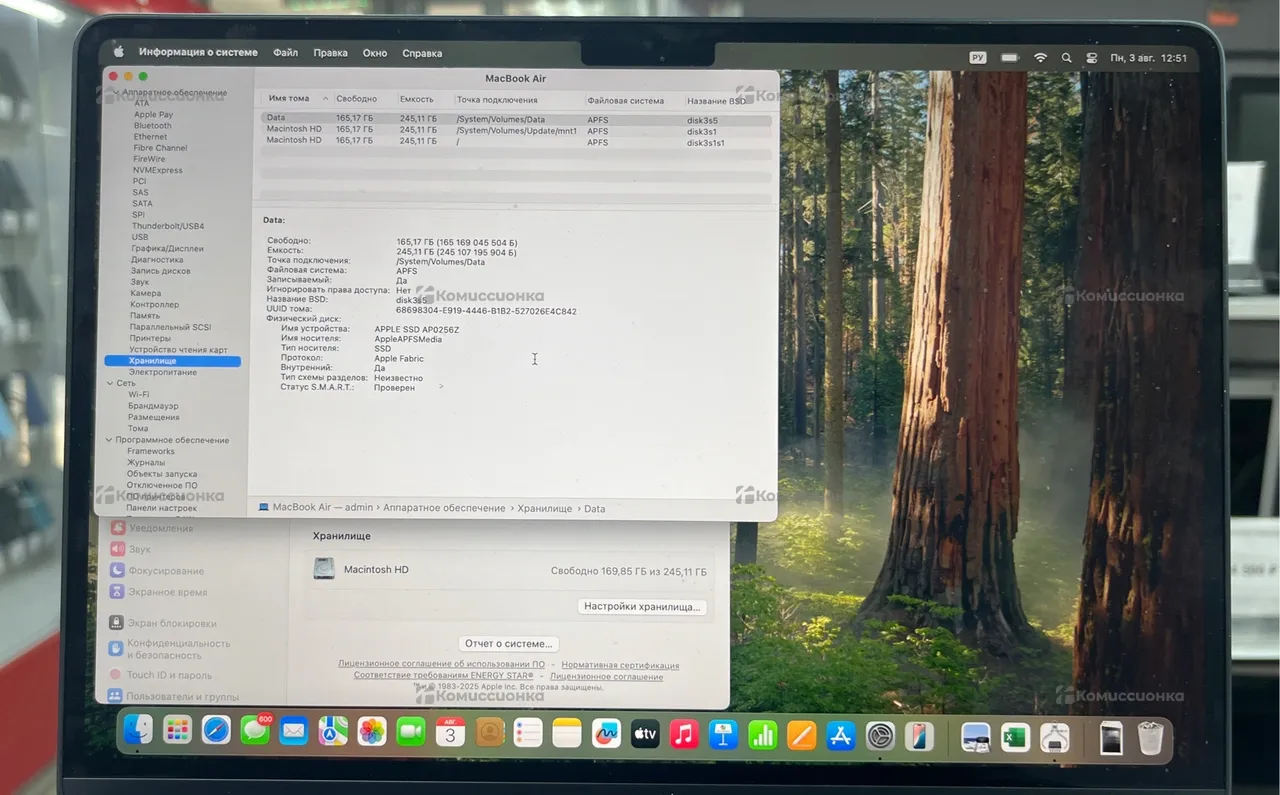Click the Название BSD column header
The width and height of the screenshot is (1280, 795).
[x=716, y=101]
